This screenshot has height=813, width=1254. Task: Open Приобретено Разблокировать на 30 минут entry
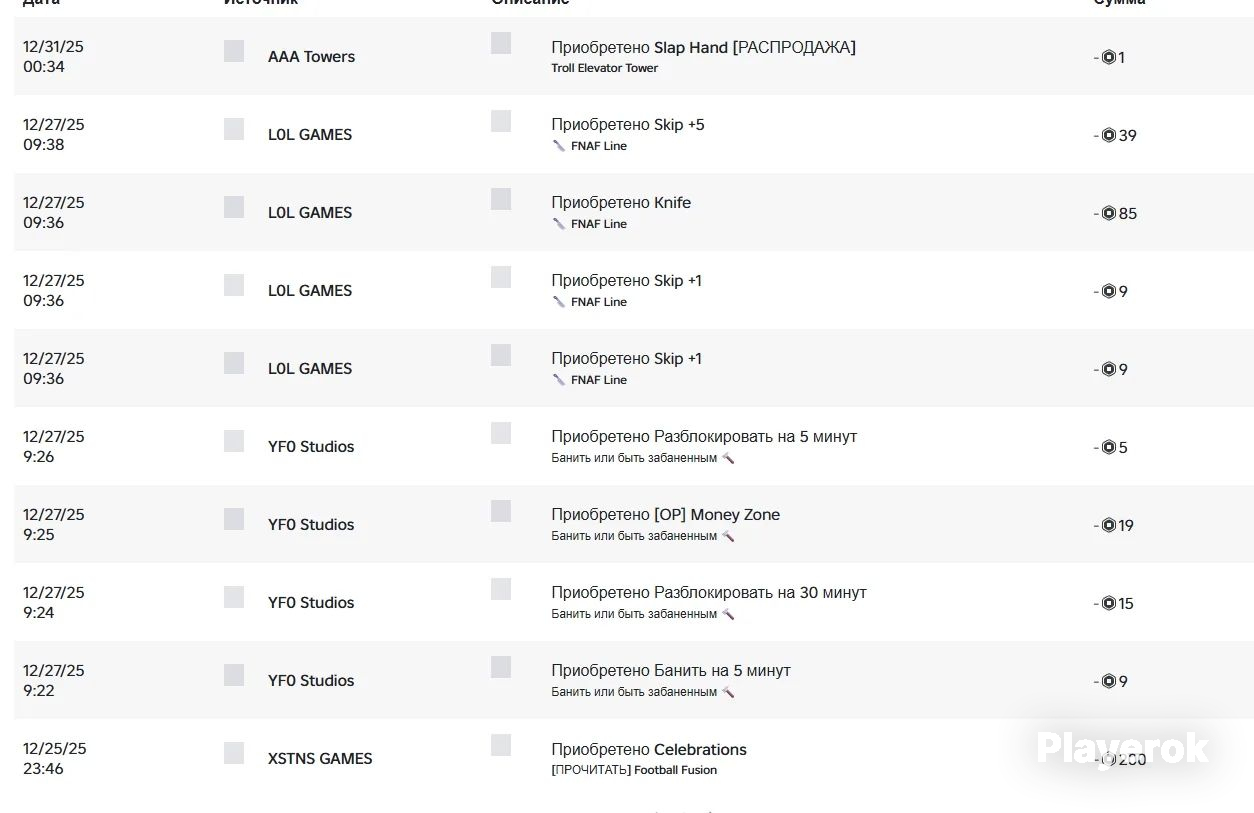(709, 593)
